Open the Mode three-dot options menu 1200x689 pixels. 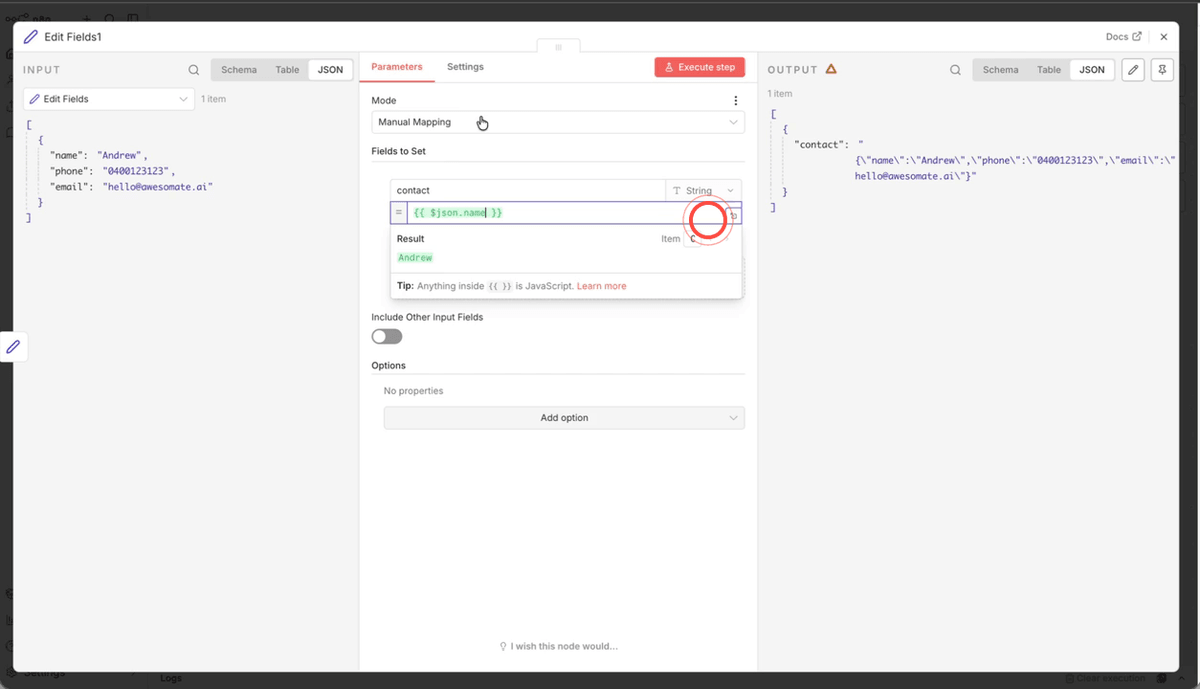click(x=736, y=101)
